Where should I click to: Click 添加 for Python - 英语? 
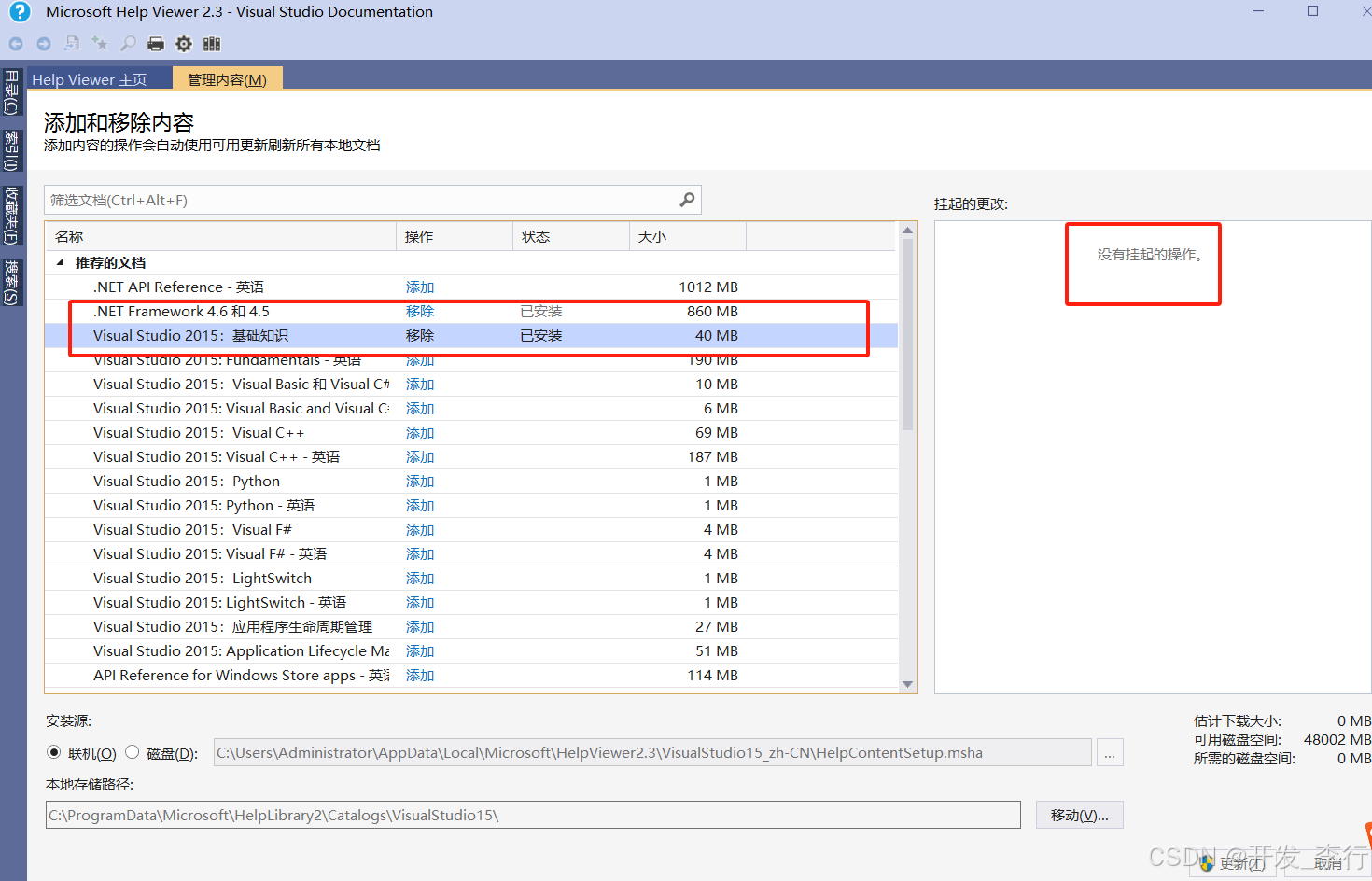point(420,506)
